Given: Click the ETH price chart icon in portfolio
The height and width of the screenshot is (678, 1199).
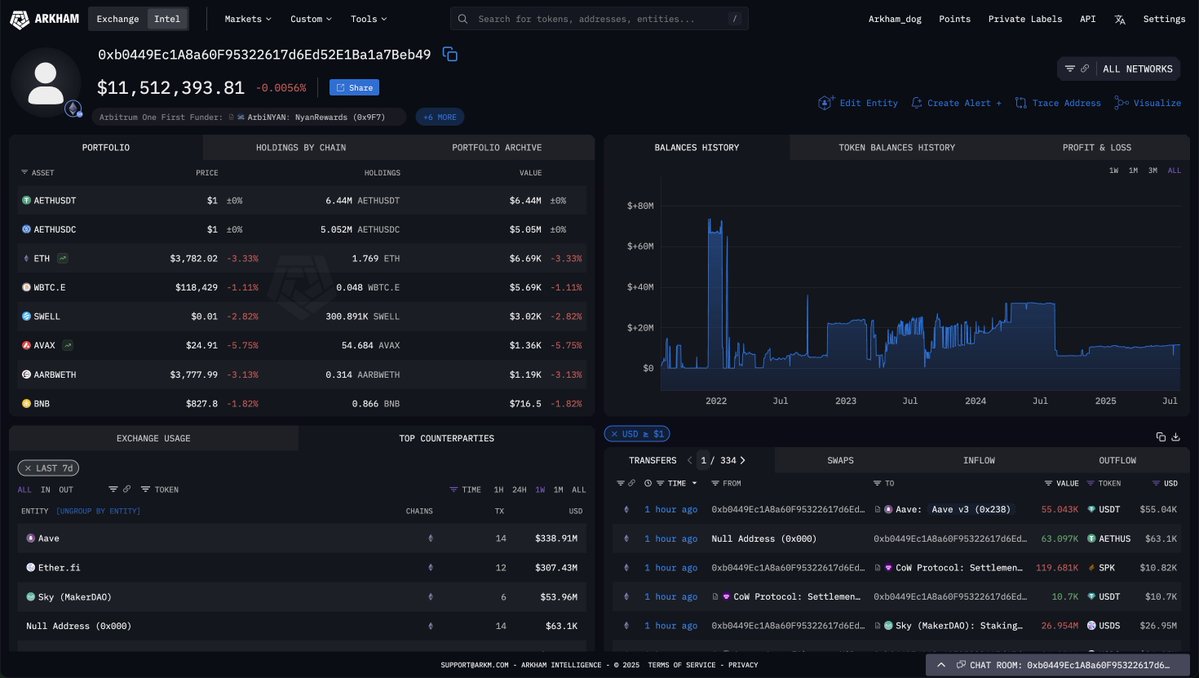Looking at the screenshot, I should tap(63, 258).
